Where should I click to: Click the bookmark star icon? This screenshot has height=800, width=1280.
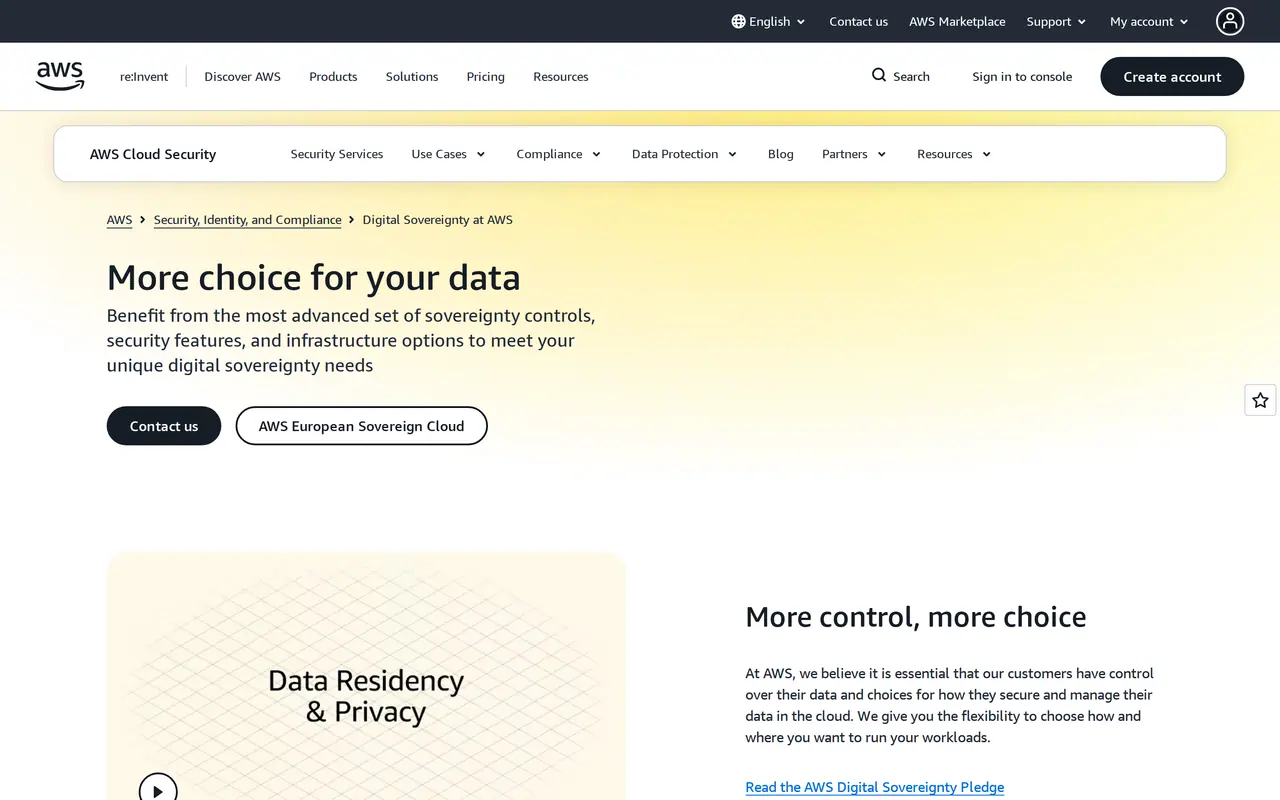pos(1260,400)
